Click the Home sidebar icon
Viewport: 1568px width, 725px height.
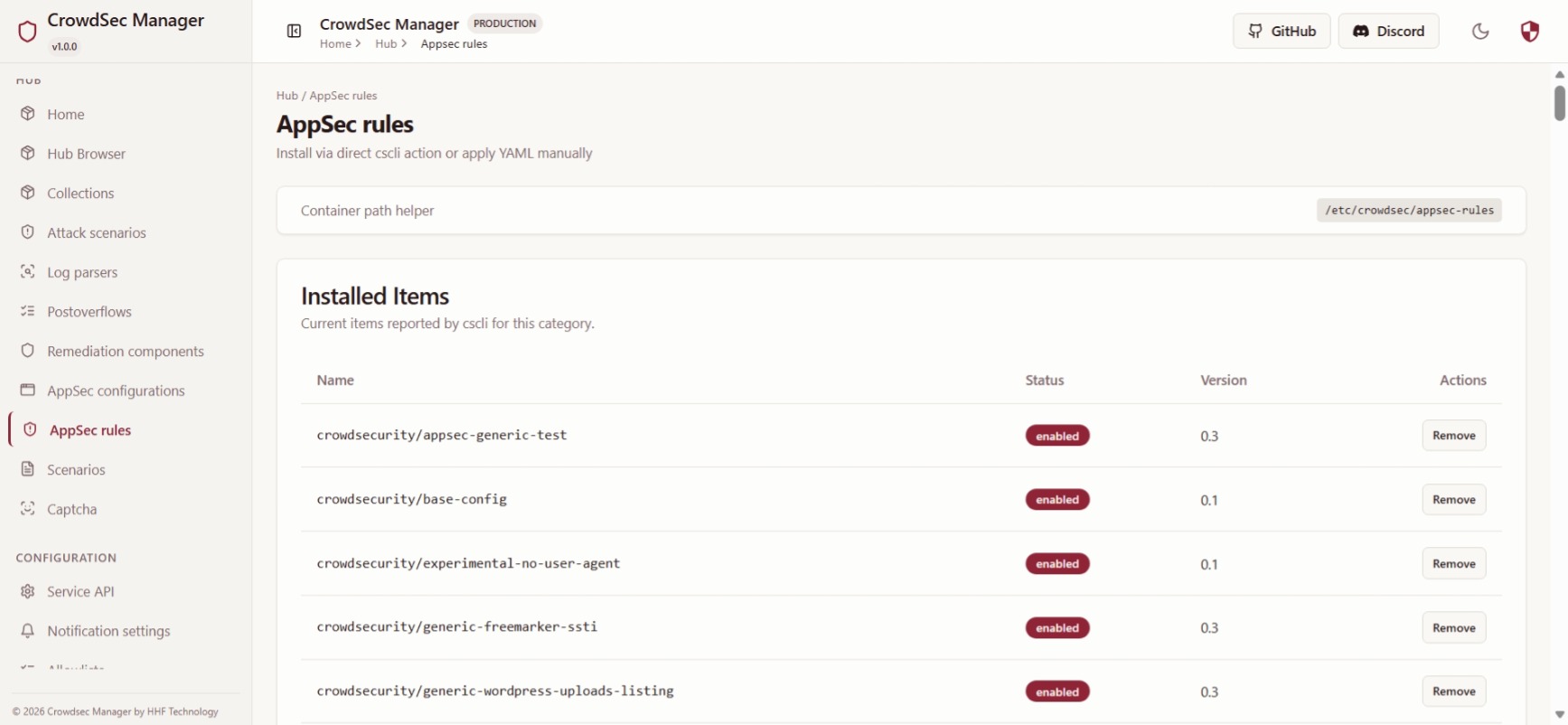pos(28,114)
